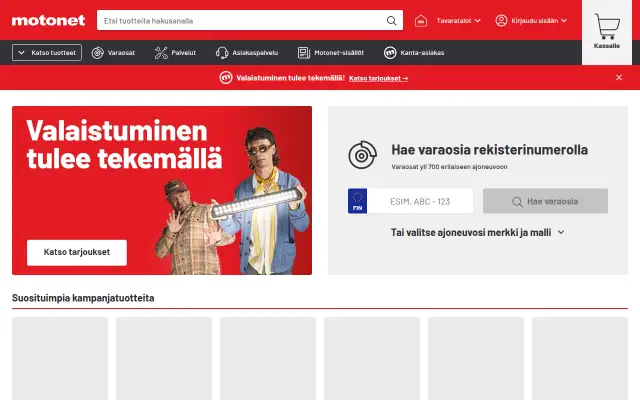Click the Varaosat yli 700 erilaiseen ajoneuvoon text

pos(449,167)
